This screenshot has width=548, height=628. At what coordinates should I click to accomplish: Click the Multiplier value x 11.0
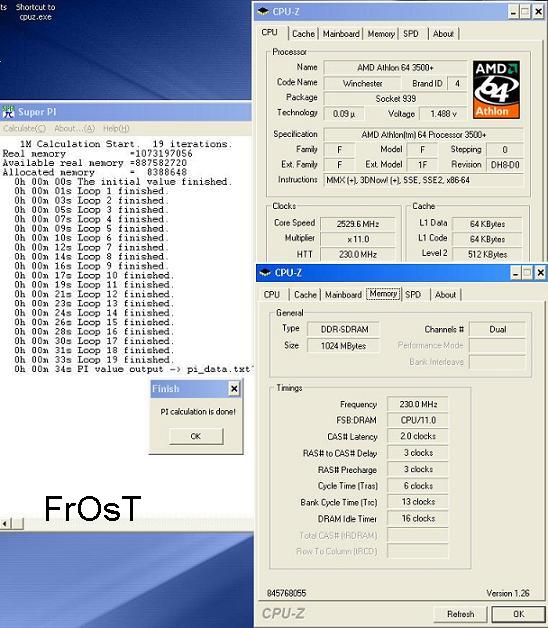coord(358,239)
